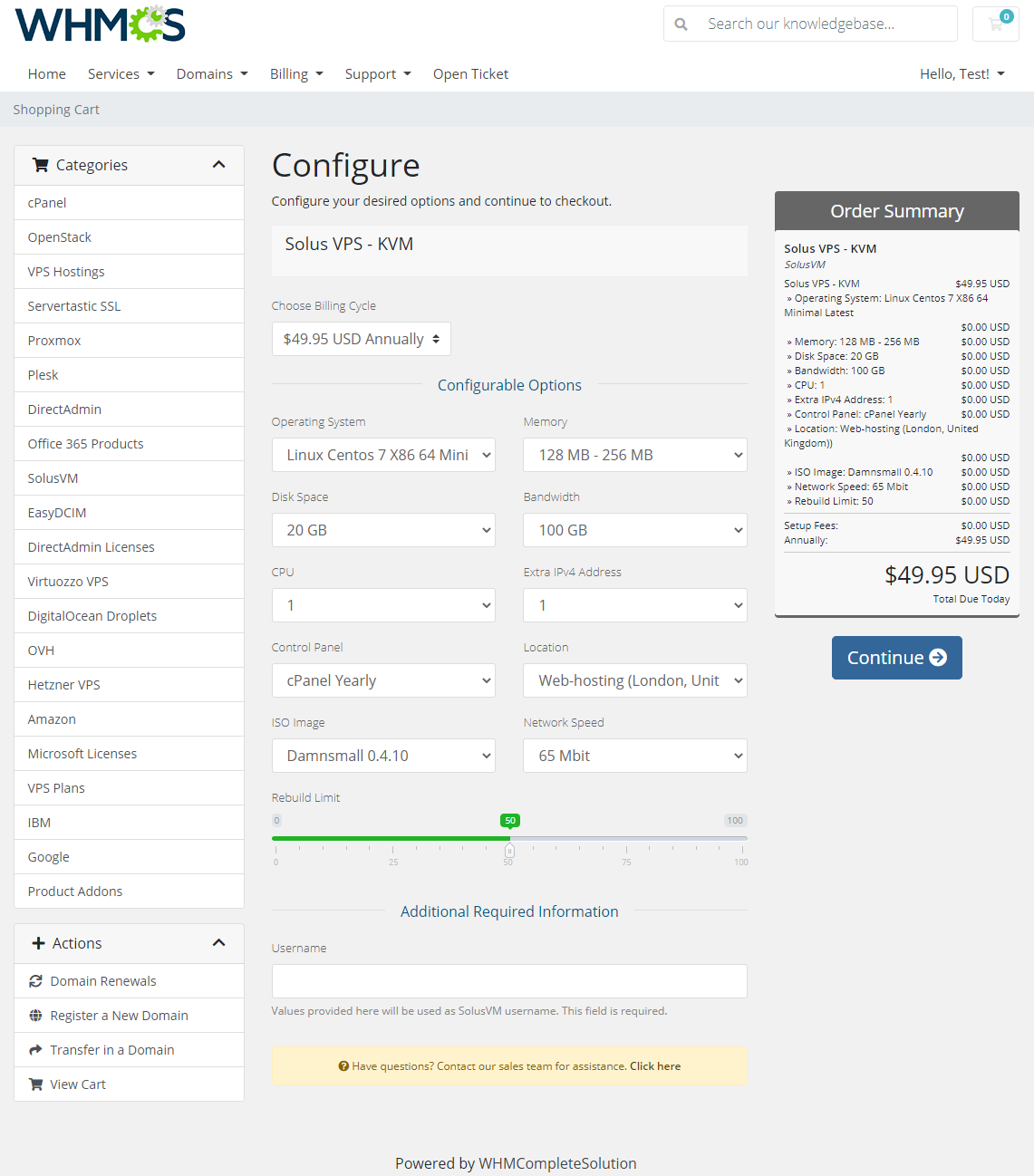Open the Choose Billing Cycle selector
The width and height of the screenshot is (1034, 1176).
pos(361,338)
